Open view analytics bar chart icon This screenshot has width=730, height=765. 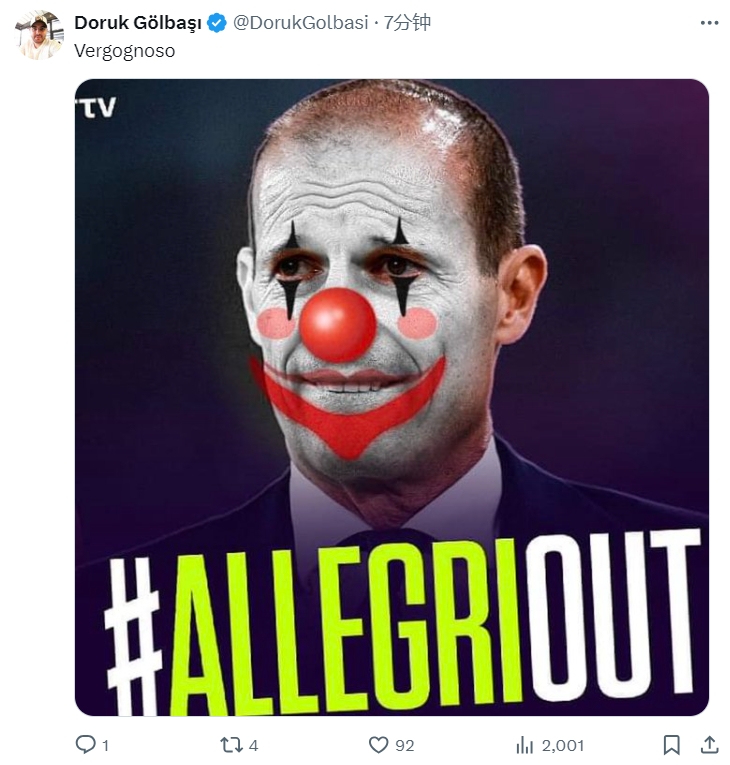525,745
